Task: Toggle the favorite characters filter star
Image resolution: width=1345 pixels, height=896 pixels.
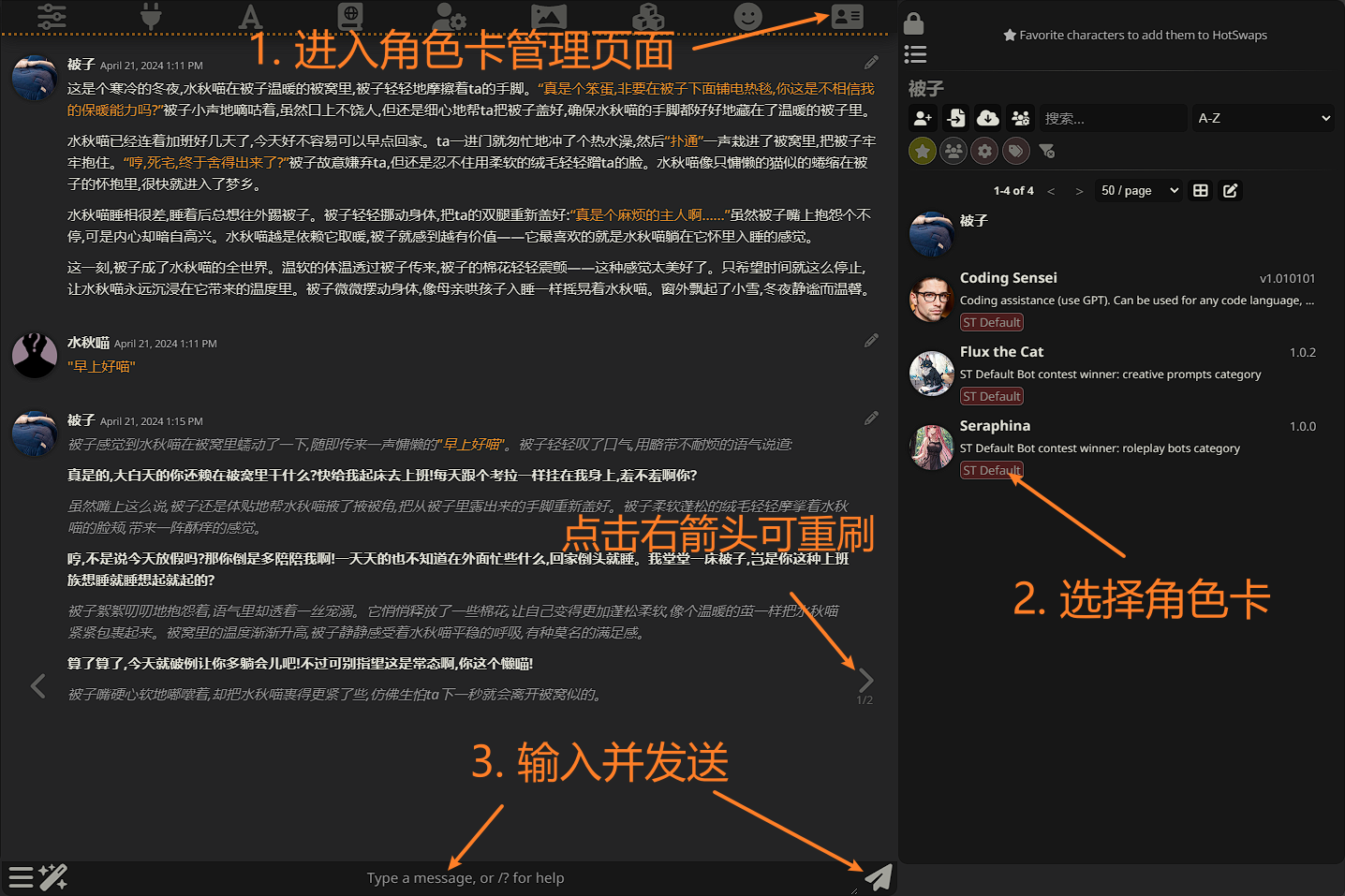Action: [x=922, y=151]
